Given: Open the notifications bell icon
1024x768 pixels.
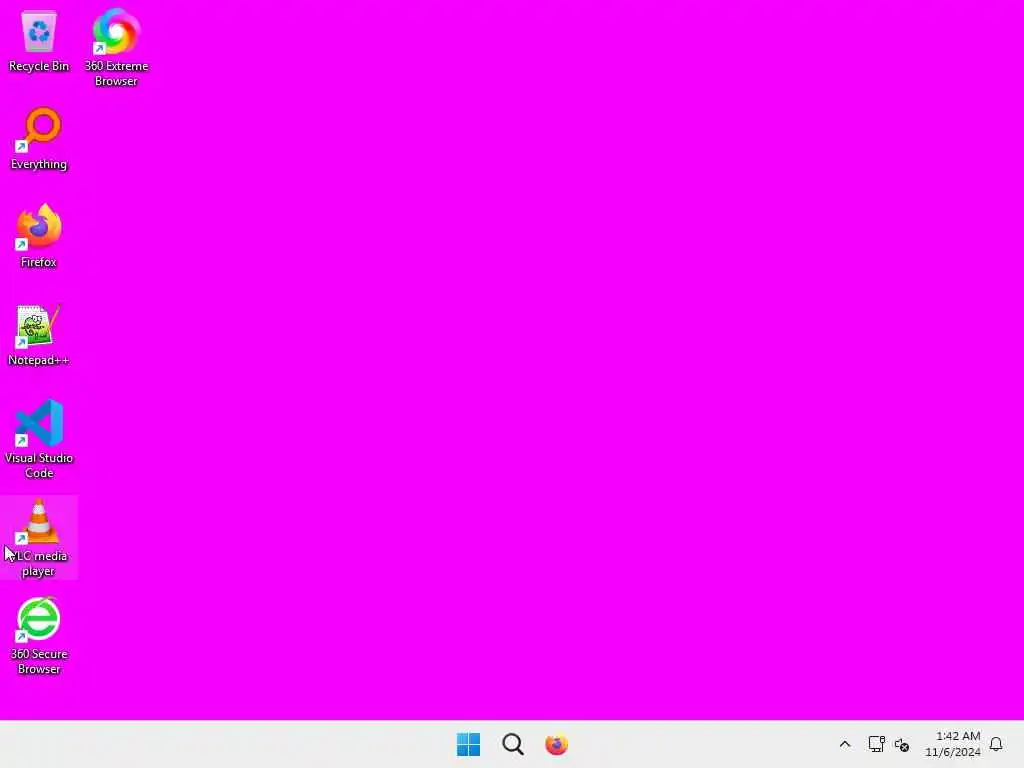Looking at the screenshot, I should point(996,744).
